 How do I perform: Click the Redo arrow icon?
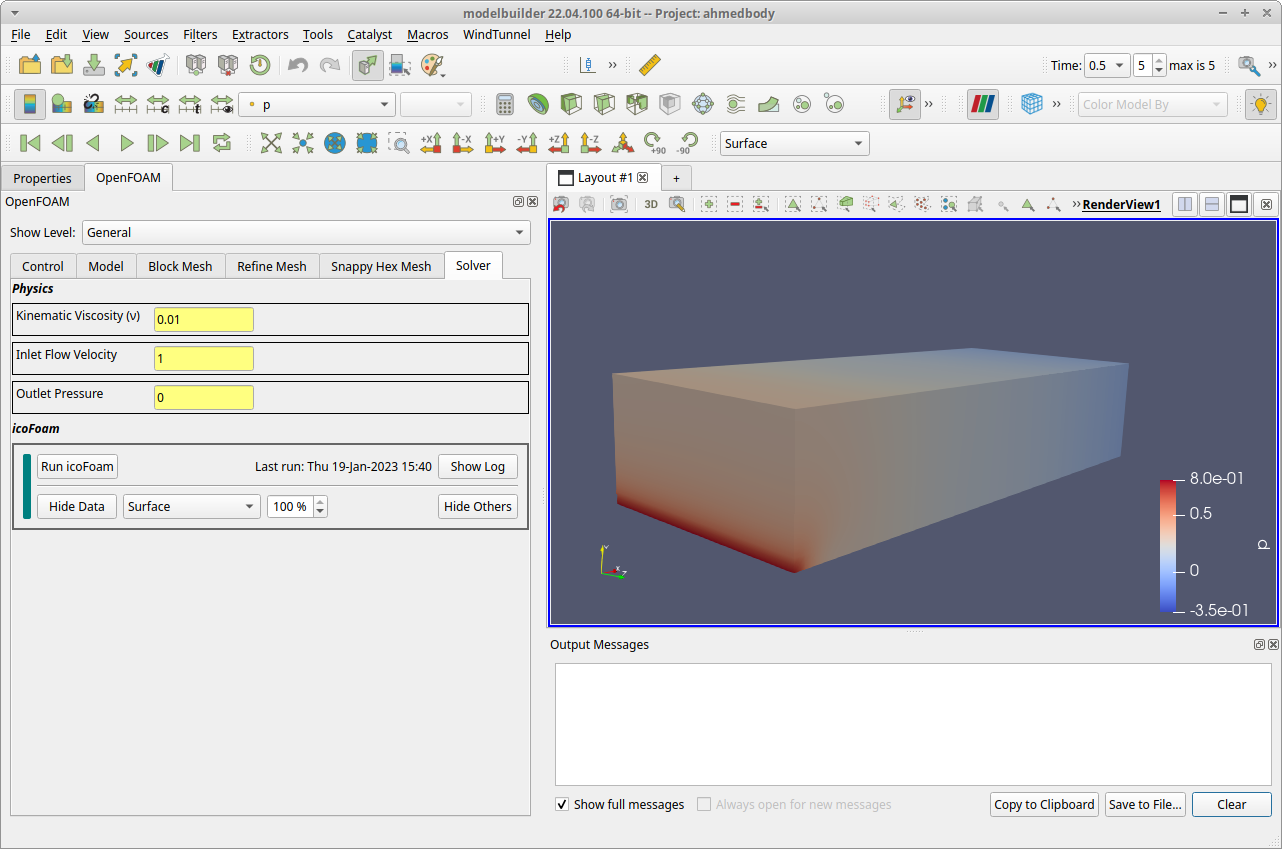(329, 66)
